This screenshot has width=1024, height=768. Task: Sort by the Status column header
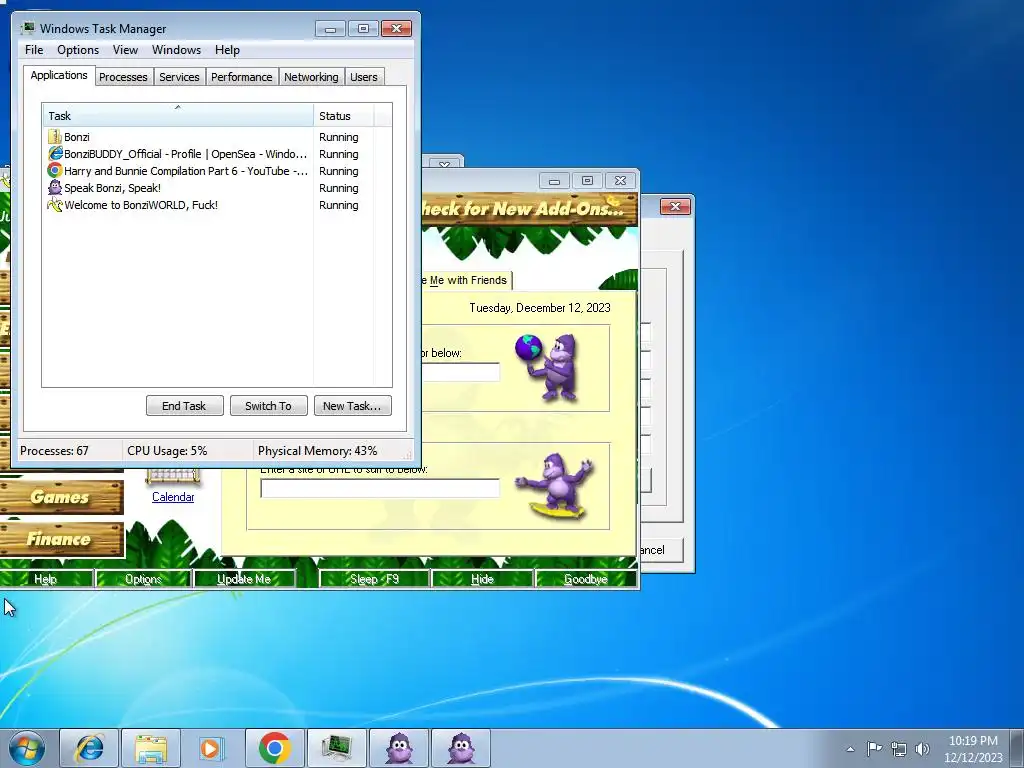[x=344, y=116]
